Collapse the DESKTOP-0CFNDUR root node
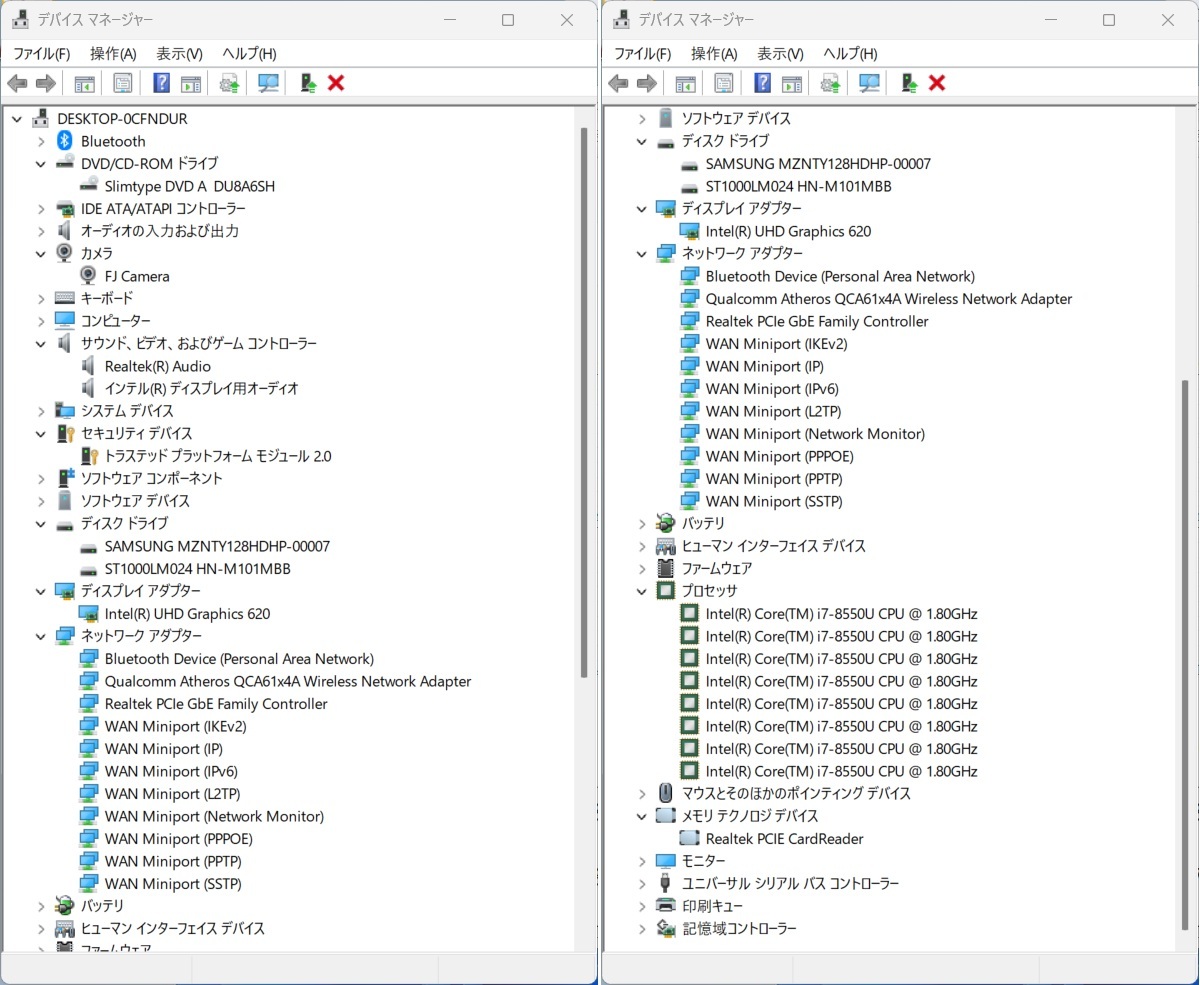Viewport: 1200px width, 985px height. [x=17, y=118]
